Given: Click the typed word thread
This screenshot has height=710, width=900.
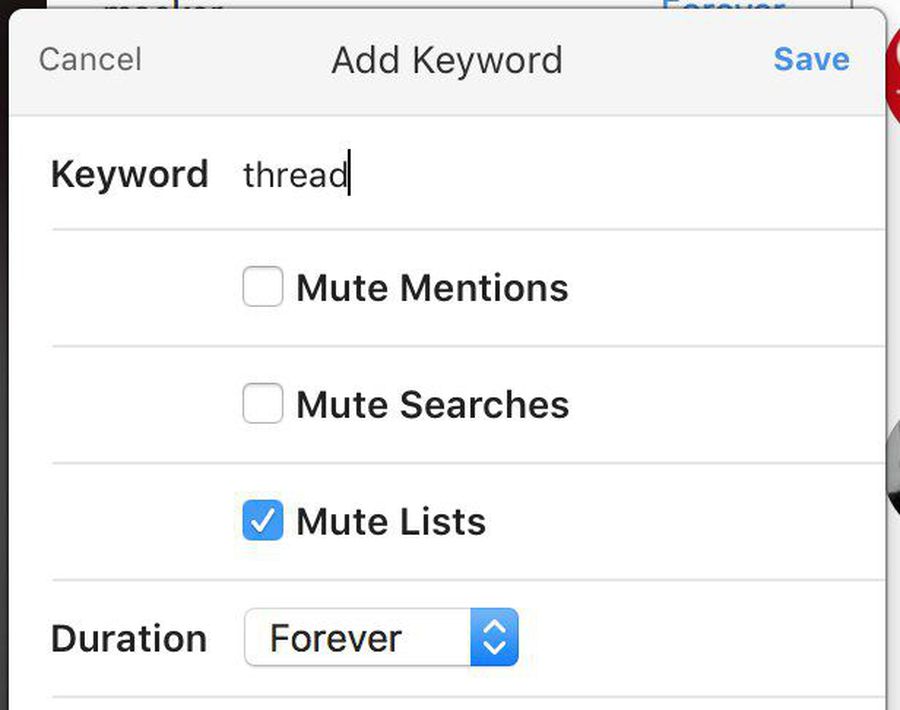Looking at the screenshot, I should point(294,176).
